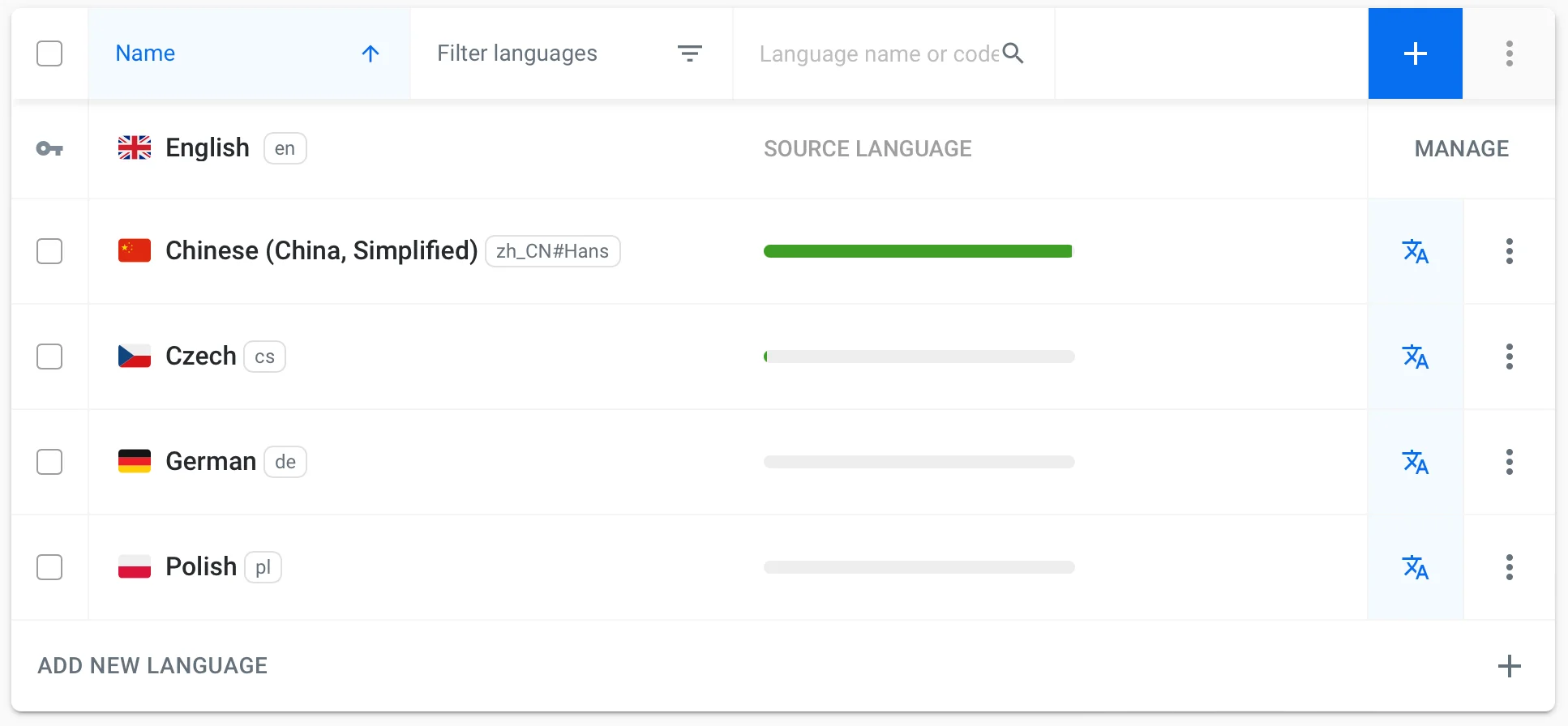Open the Filter languages dropdown
1568x726 pixels.
571,53
